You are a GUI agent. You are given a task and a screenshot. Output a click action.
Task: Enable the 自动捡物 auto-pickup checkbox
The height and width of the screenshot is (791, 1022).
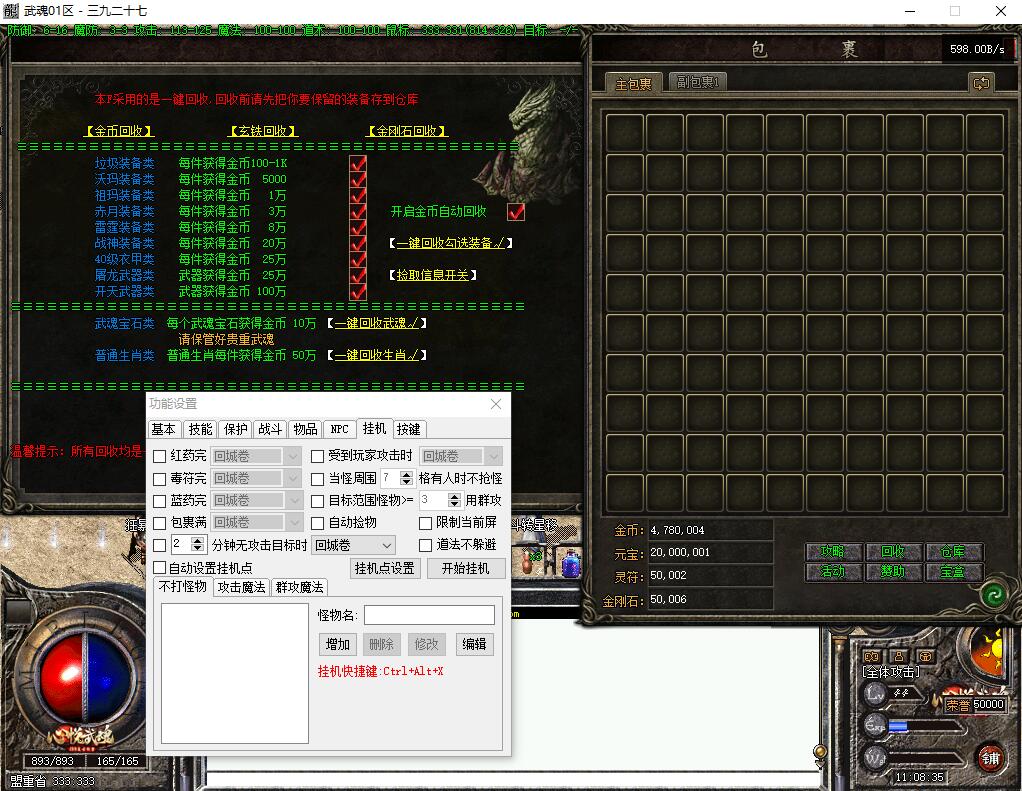(318, 522)
